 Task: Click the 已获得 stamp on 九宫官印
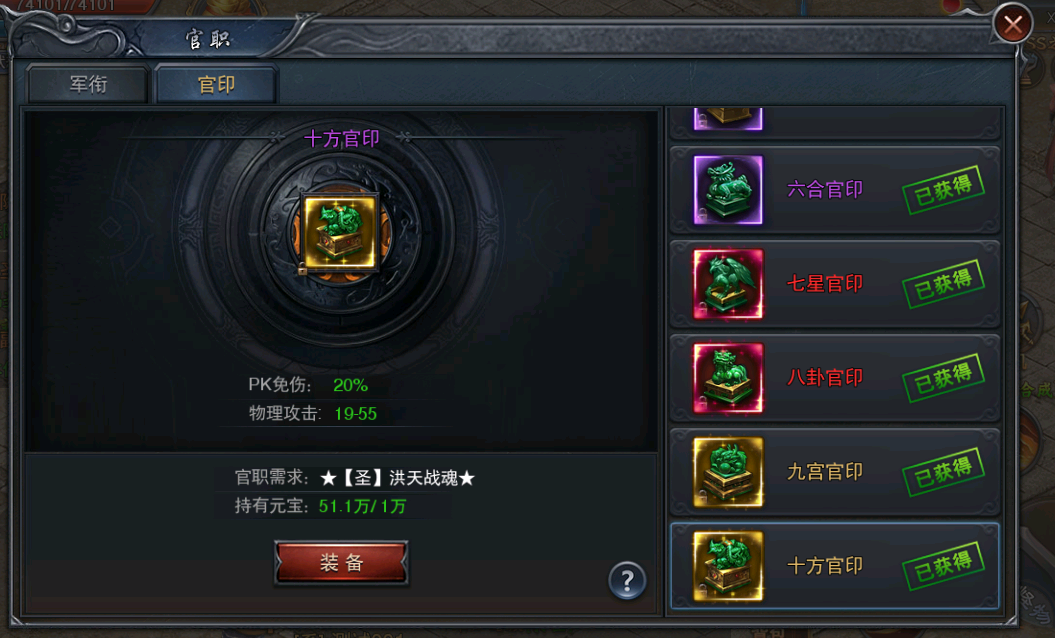pyautogui.click(x=943, y=472)
